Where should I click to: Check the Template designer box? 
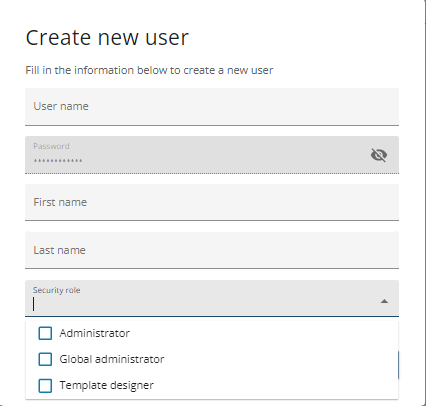pyautogui.click(x=45, y=385)
